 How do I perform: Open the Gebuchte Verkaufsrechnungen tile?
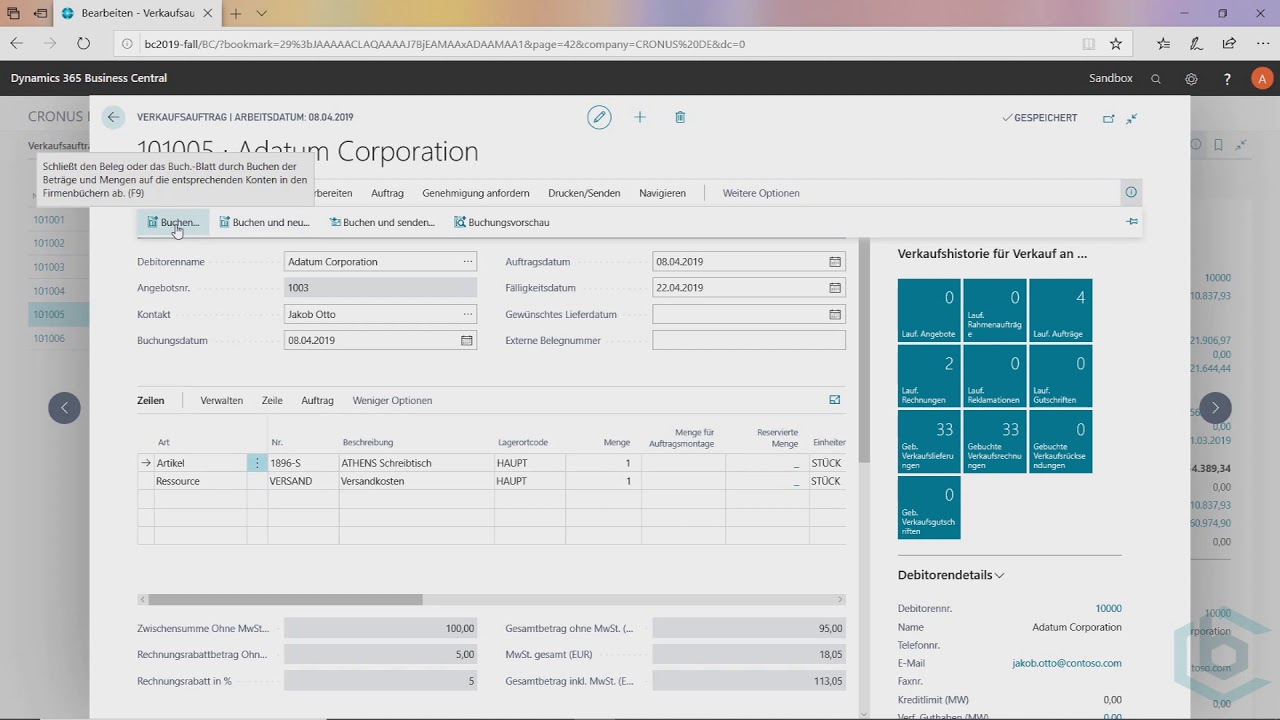[995, 441]
